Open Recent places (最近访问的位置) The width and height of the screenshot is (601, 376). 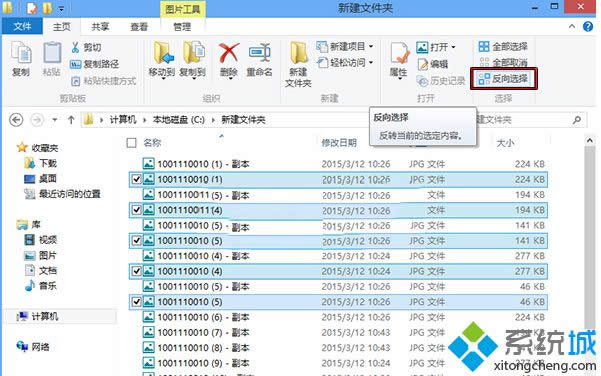(x=62, y=194)
